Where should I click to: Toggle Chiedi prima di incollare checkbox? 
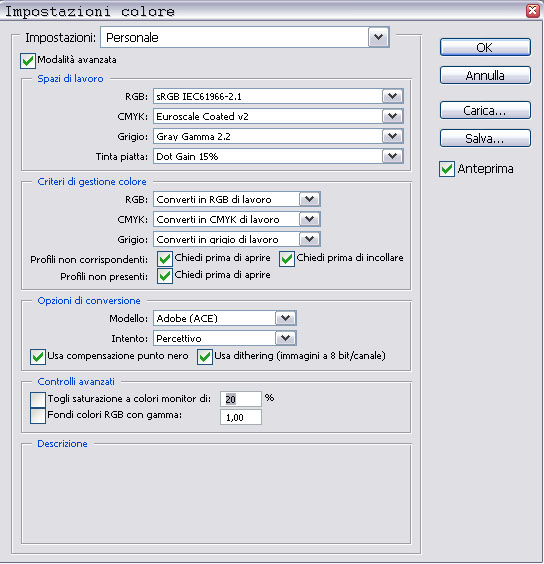point(287,259)
